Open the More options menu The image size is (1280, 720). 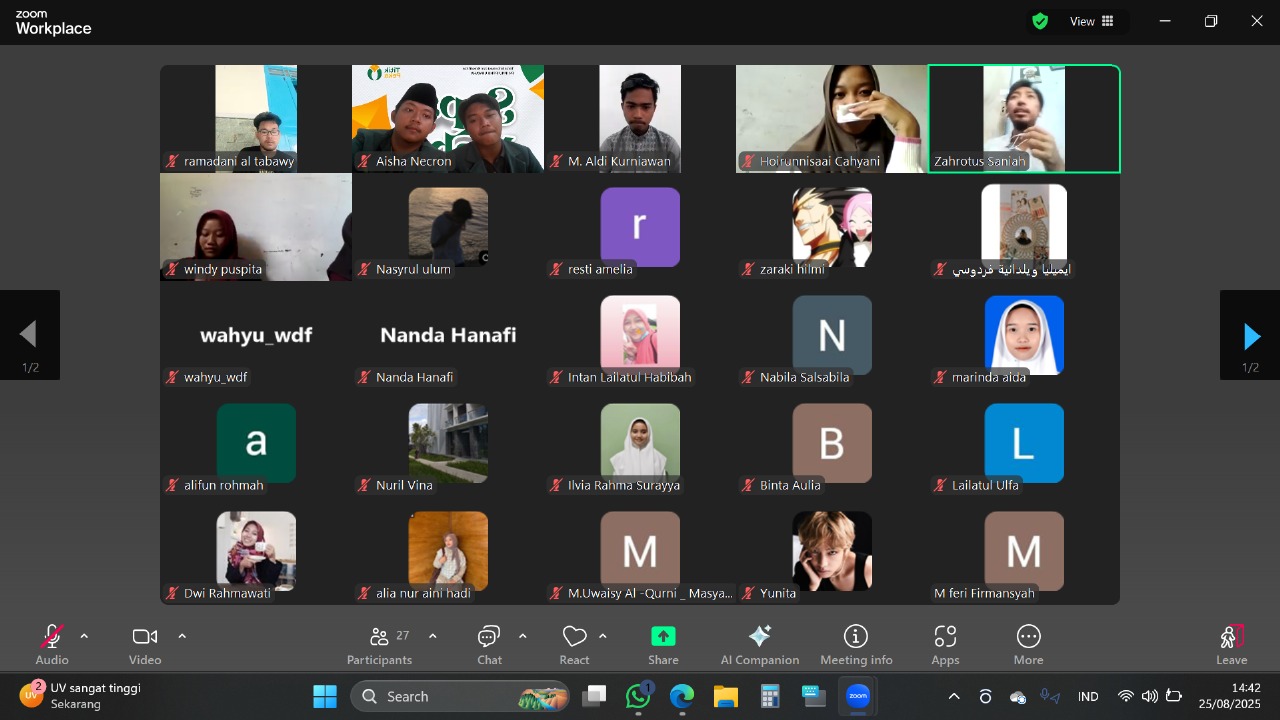tap(1028, 645)
